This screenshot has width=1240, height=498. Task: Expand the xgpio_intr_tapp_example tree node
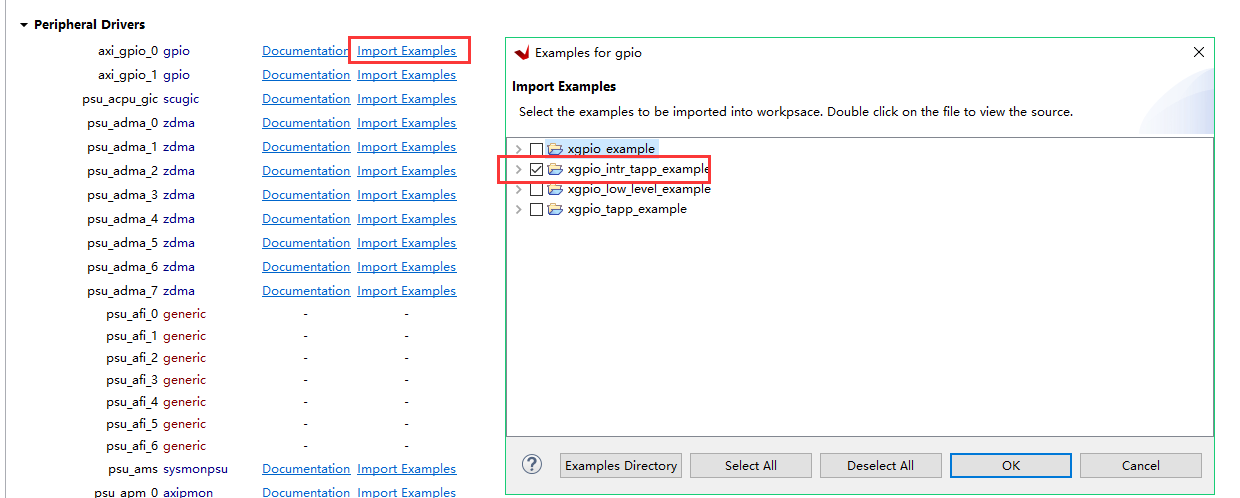pyautogui.click(x=518, y=169)
